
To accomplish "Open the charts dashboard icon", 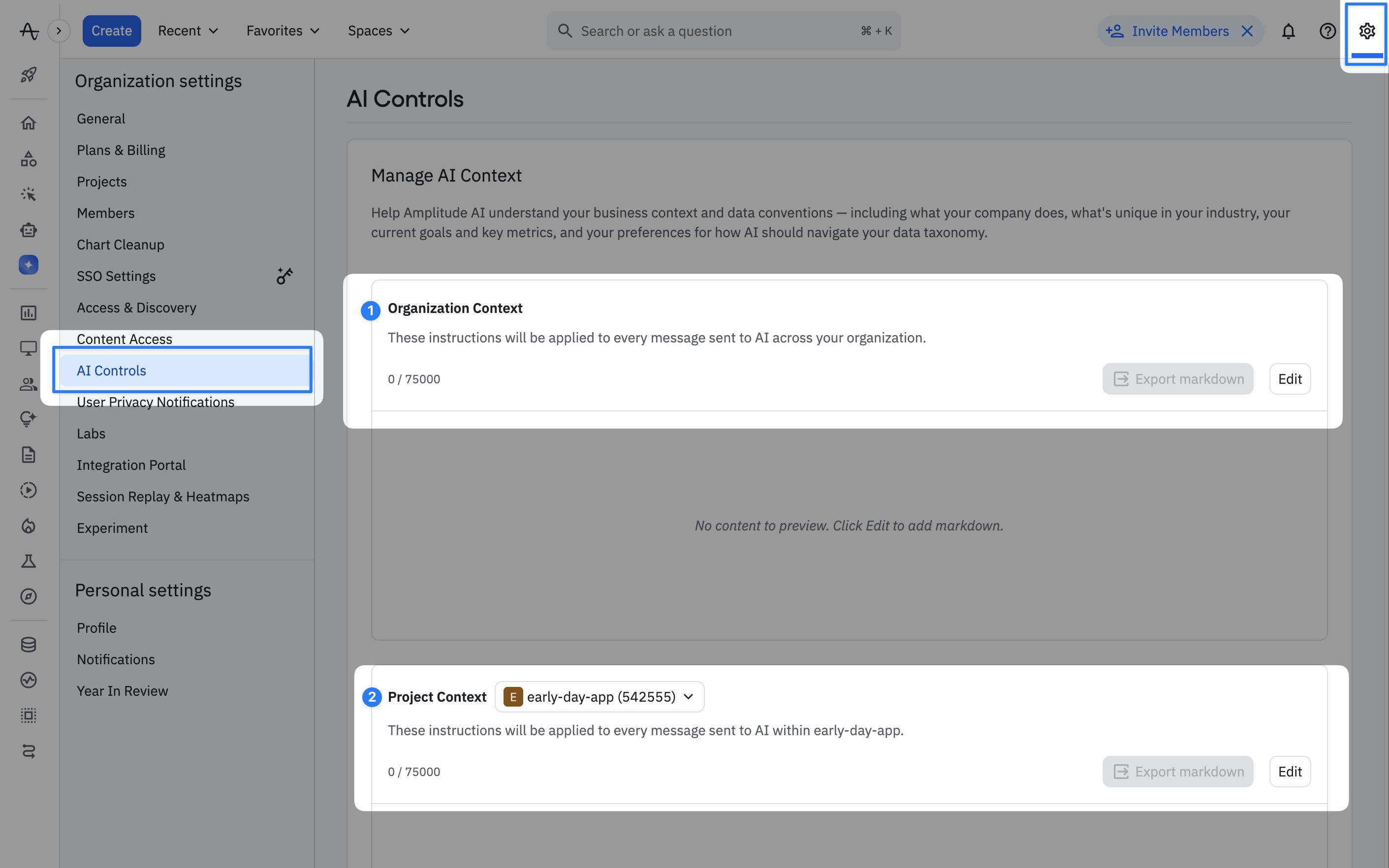I will pyautogui.click(x=28, y=313).
